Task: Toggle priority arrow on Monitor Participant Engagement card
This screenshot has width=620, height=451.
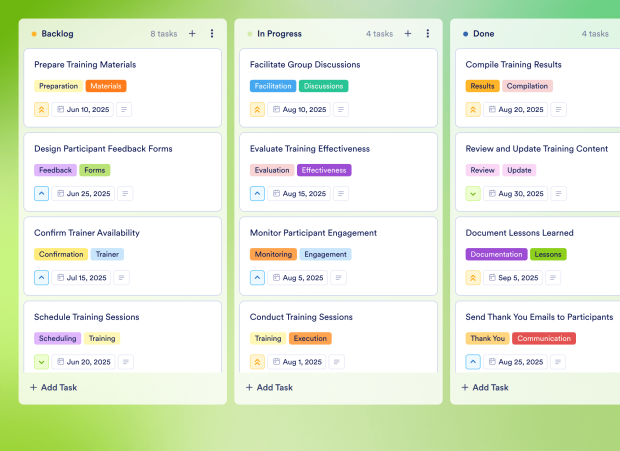Action: click(258, 277)
